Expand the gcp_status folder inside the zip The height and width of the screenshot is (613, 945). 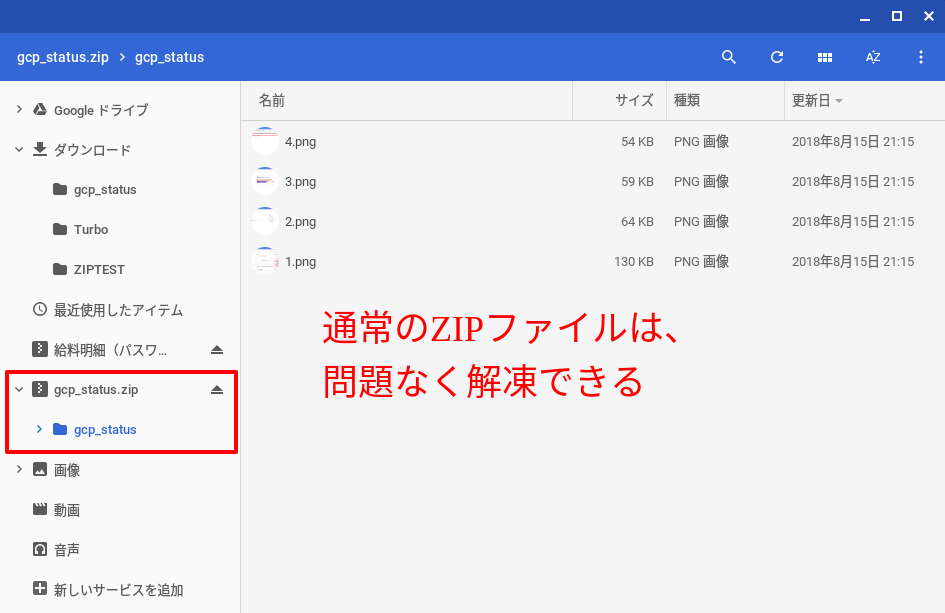[x=39, y=429]
